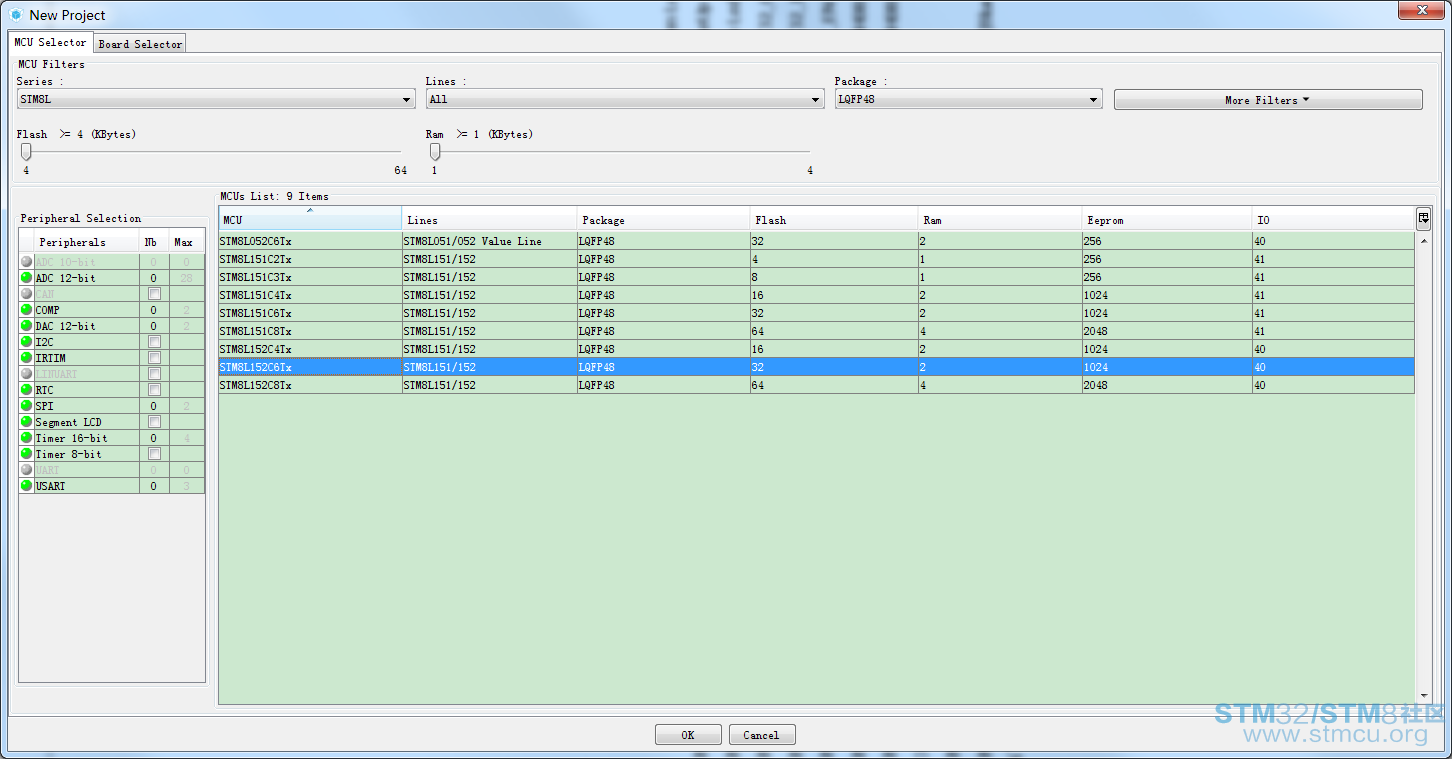Click the Nb field for COMP

[x=154, y=310]
